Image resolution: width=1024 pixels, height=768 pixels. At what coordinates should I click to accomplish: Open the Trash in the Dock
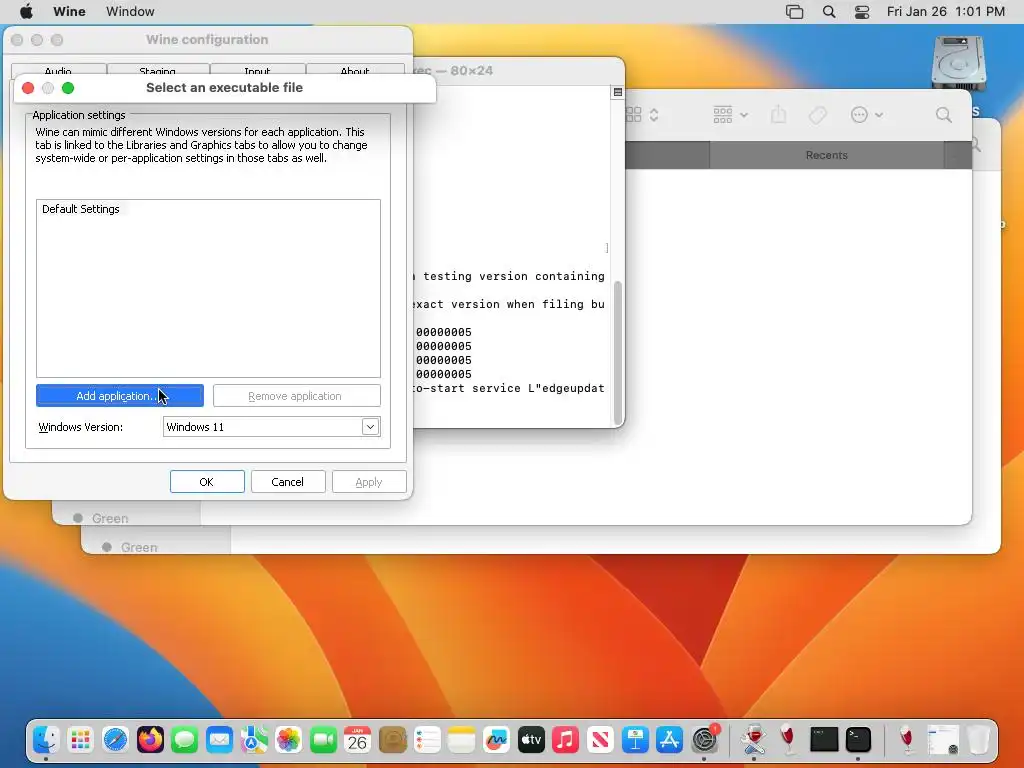(x=978, y=740)
